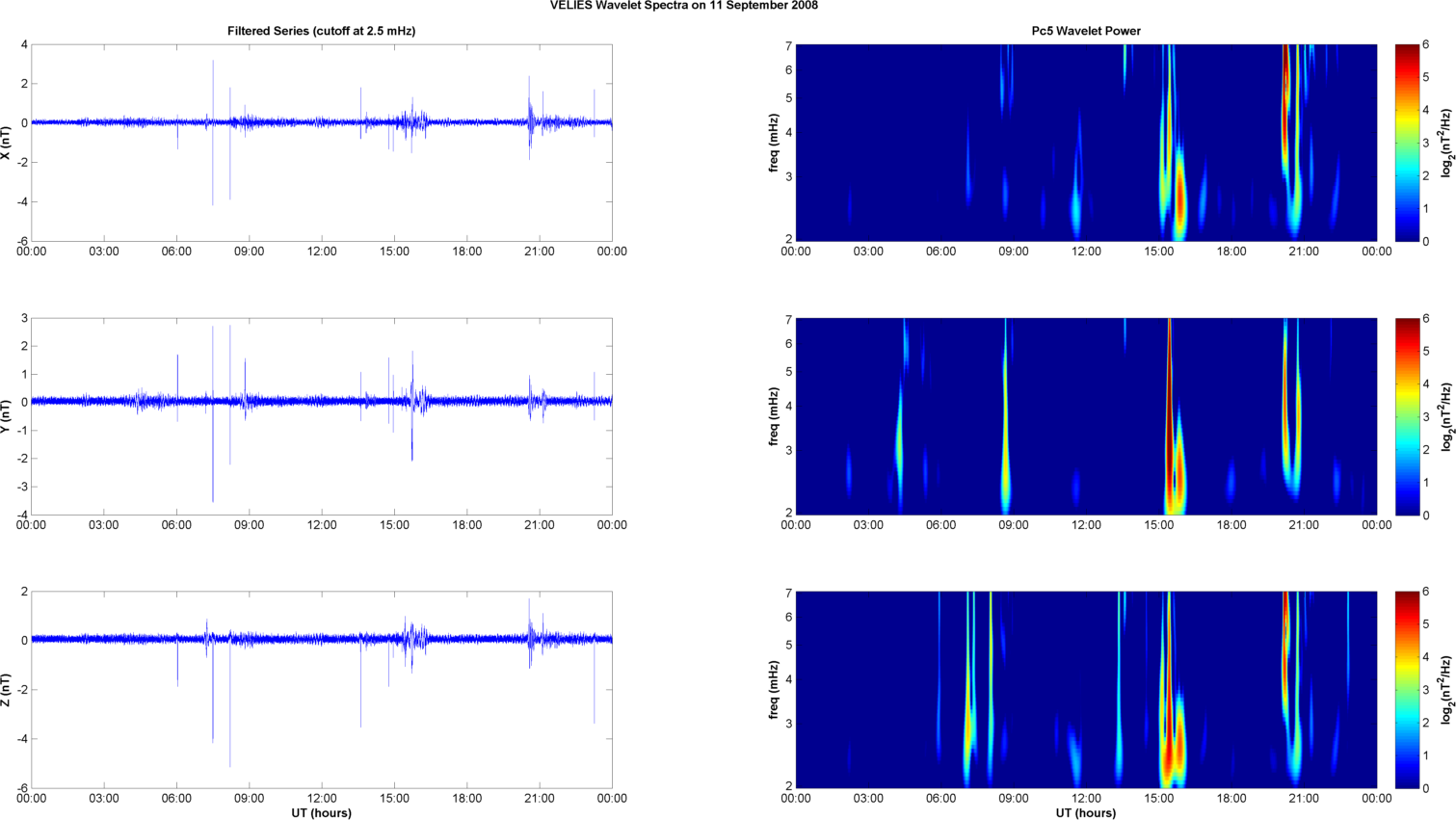
Task: Click the title 'VELIES Wavelet Spectra on 11 September 2008'
Action: point(684,6)
